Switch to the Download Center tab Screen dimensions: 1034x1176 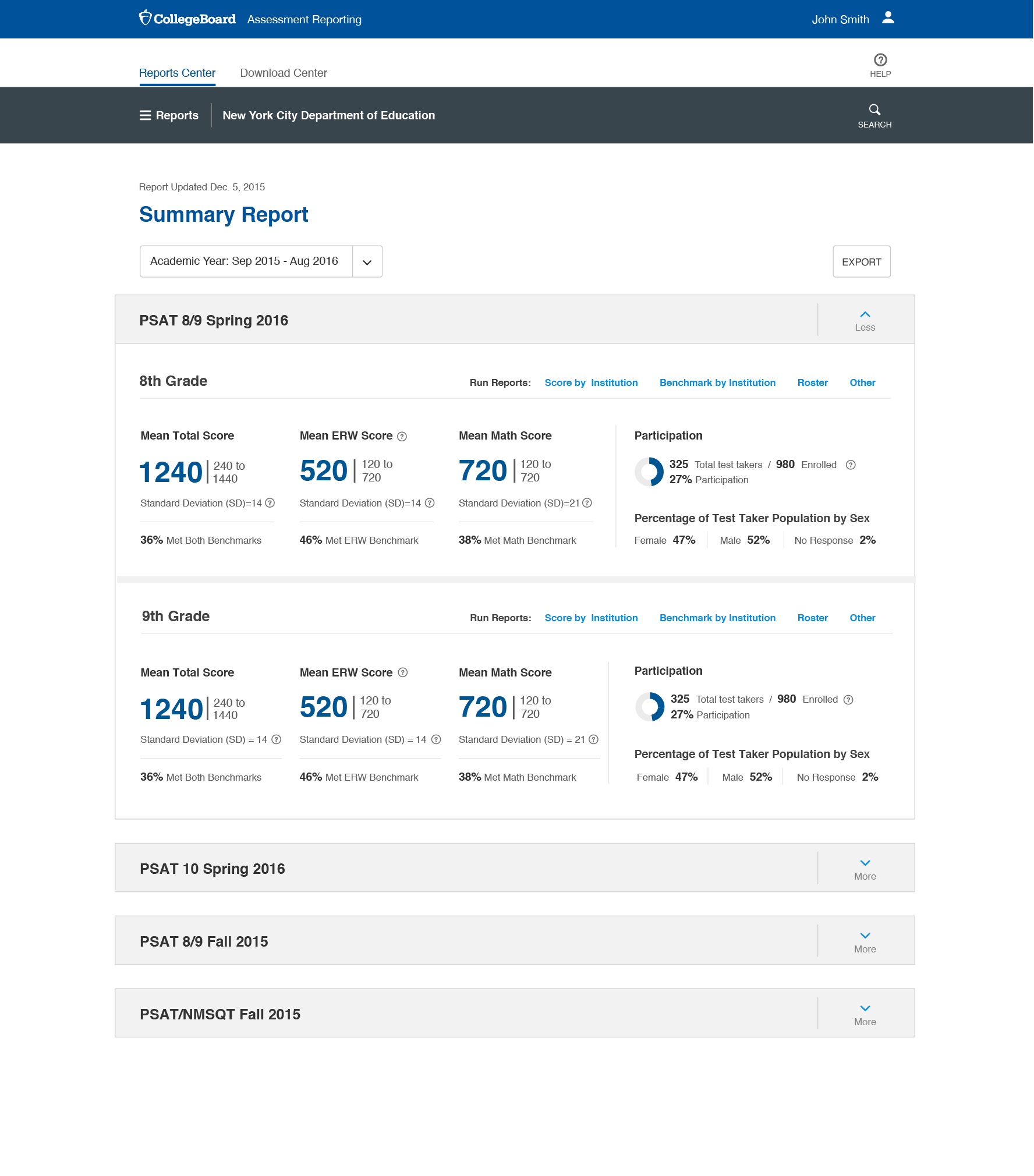283,73
